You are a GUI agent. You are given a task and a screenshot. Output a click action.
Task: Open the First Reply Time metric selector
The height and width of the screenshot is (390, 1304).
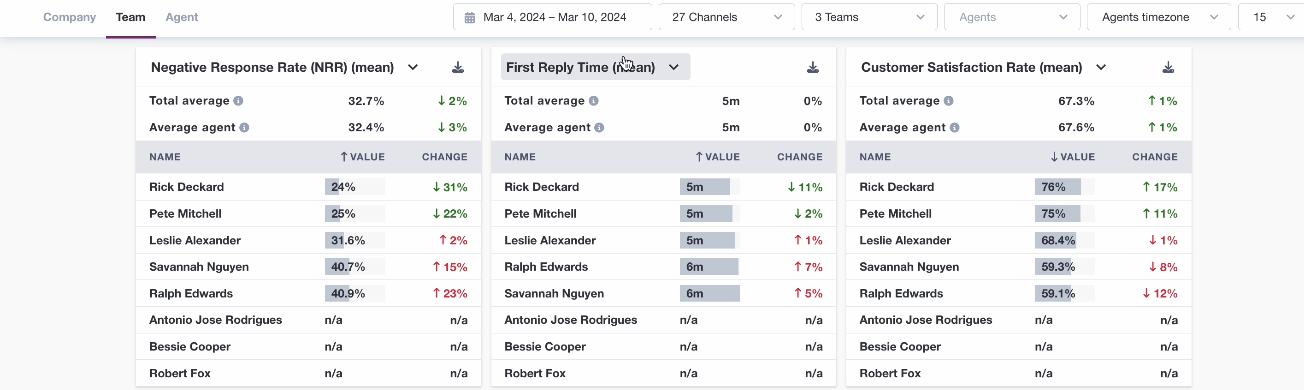(595, 67)
